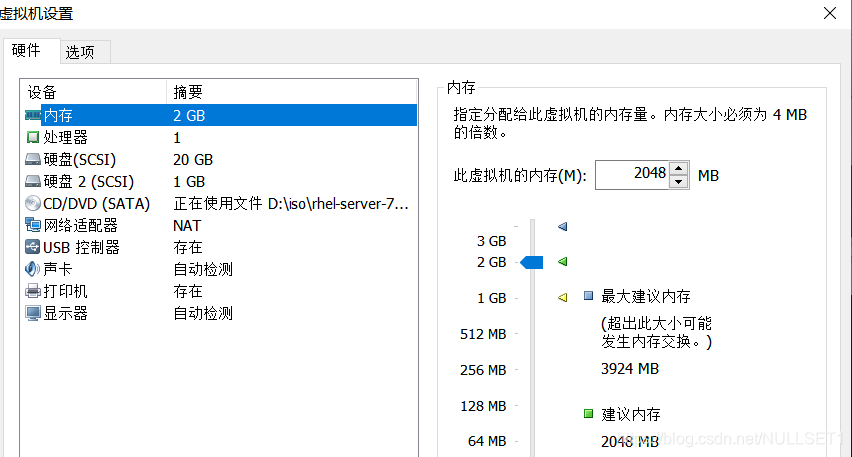852x457 pixels.
Task: Click the sound card speaker icon
Action: click(33, 268)
